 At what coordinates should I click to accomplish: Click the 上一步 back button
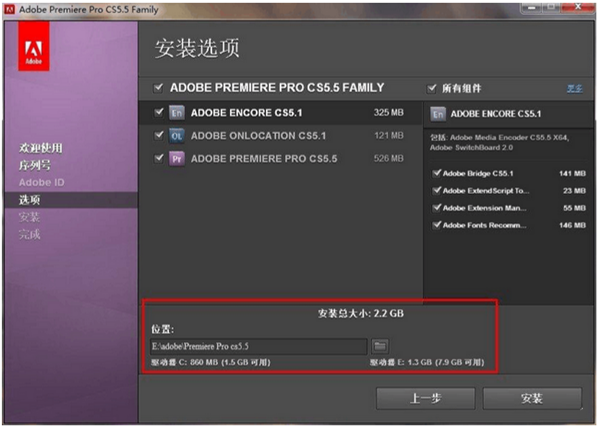click(426, 399)
